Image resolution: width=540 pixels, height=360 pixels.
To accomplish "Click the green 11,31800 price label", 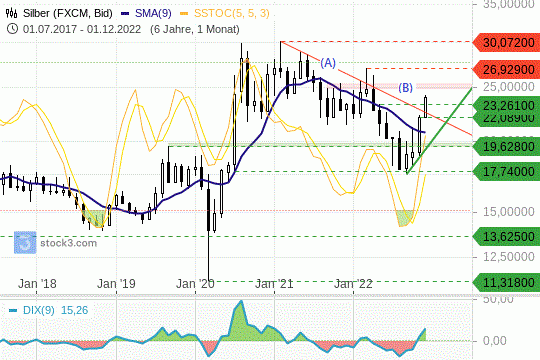I will click(x=506, y=282).
